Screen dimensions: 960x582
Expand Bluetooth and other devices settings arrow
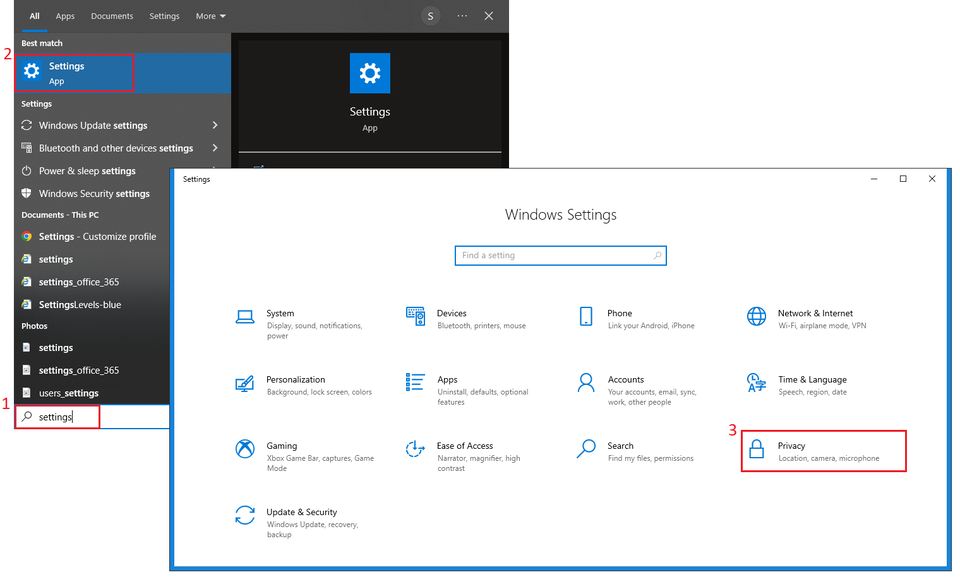pyautogui.click(x=215, y=148)
